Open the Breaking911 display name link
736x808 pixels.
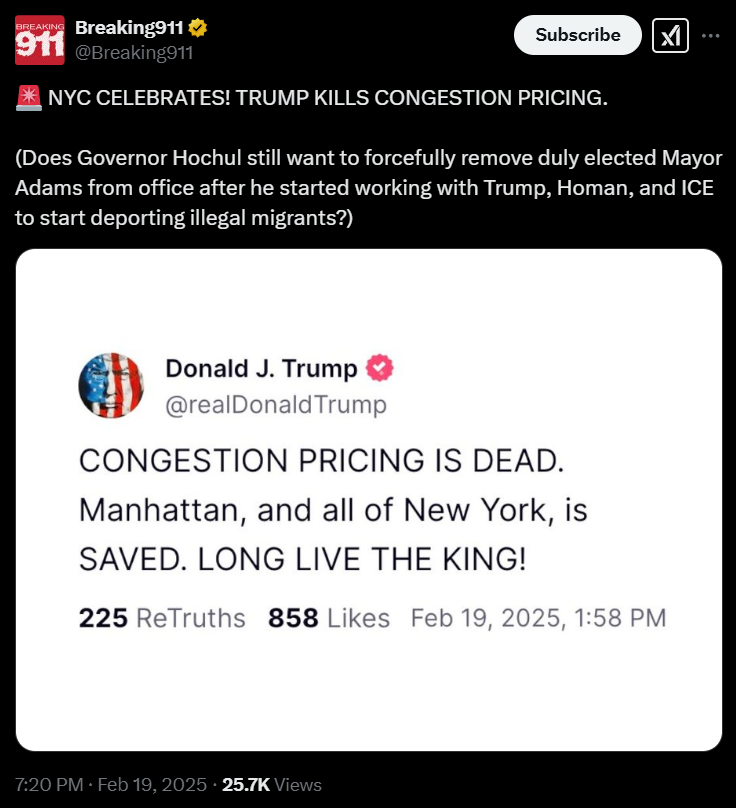pos(129,28)
